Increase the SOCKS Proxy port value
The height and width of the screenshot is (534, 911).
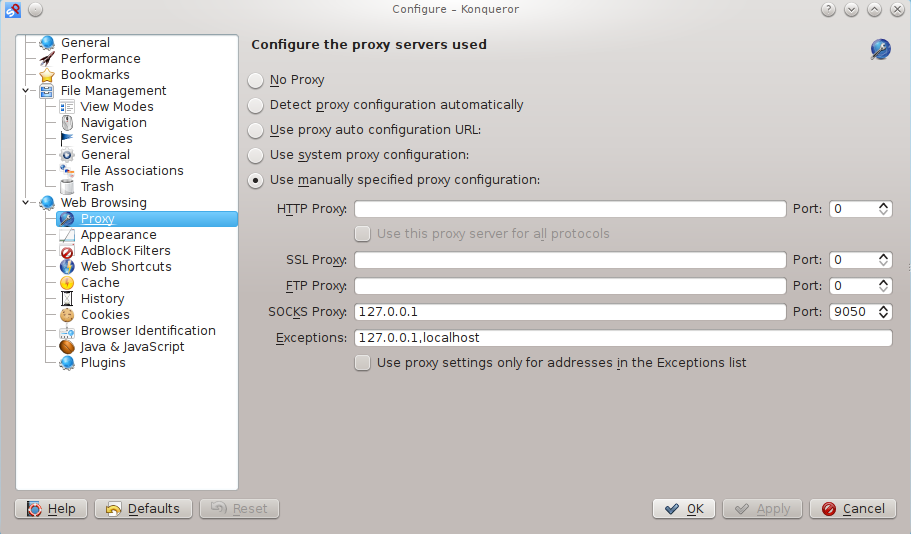[884, 308]
